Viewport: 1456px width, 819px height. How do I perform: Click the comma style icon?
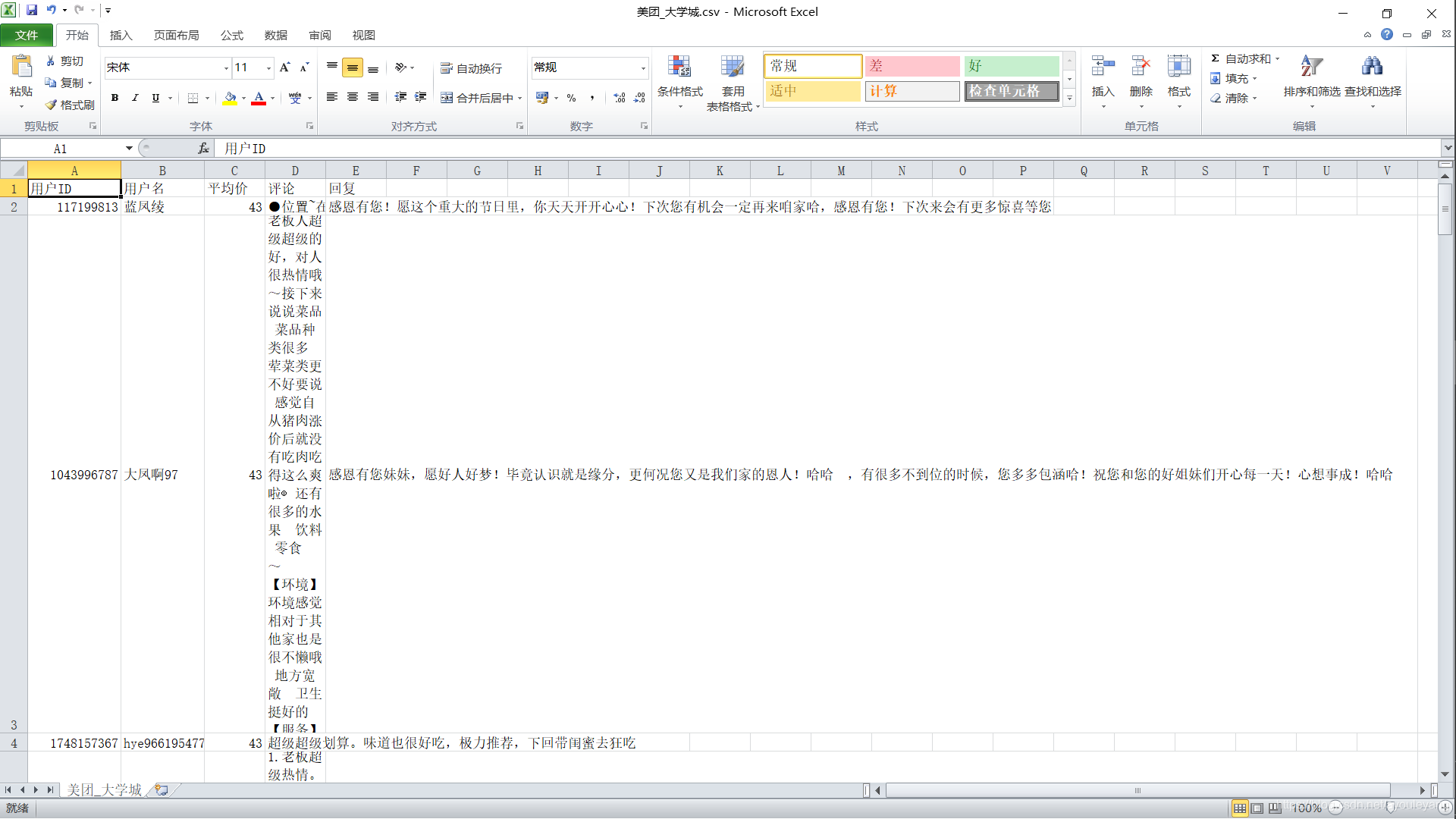(591, 98)
